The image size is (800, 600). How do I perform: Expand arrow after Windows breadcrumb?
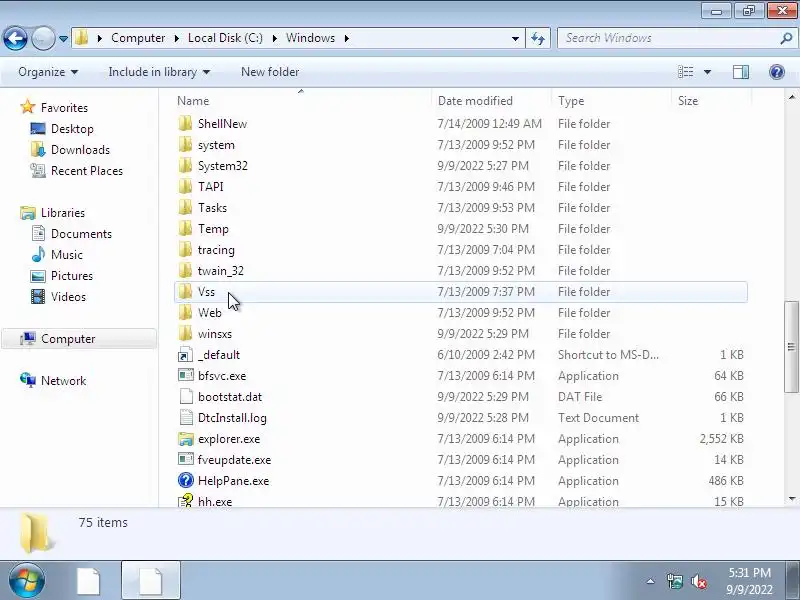pyautogui.click(x=347, y=38)
